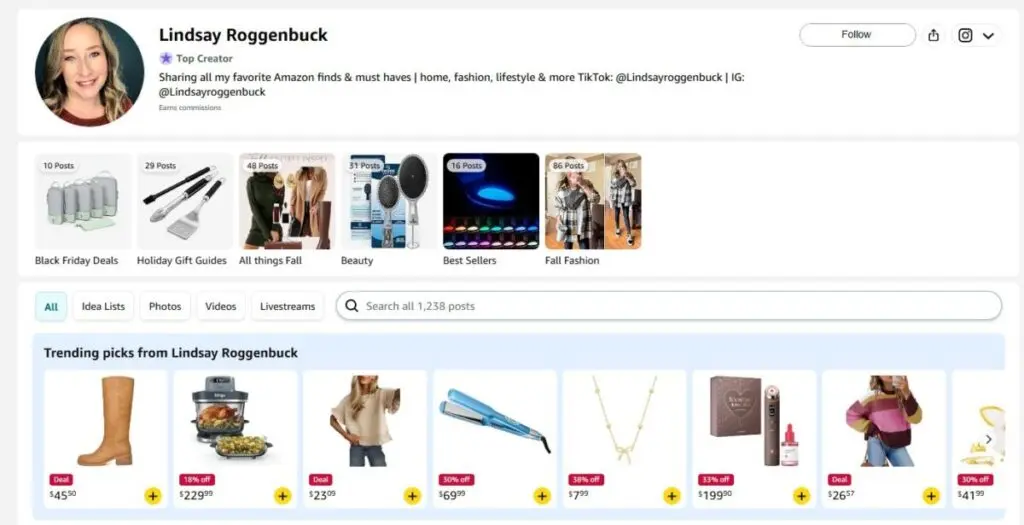
Task: Open the Livestreams tab
Action: [x=287, y=306]
